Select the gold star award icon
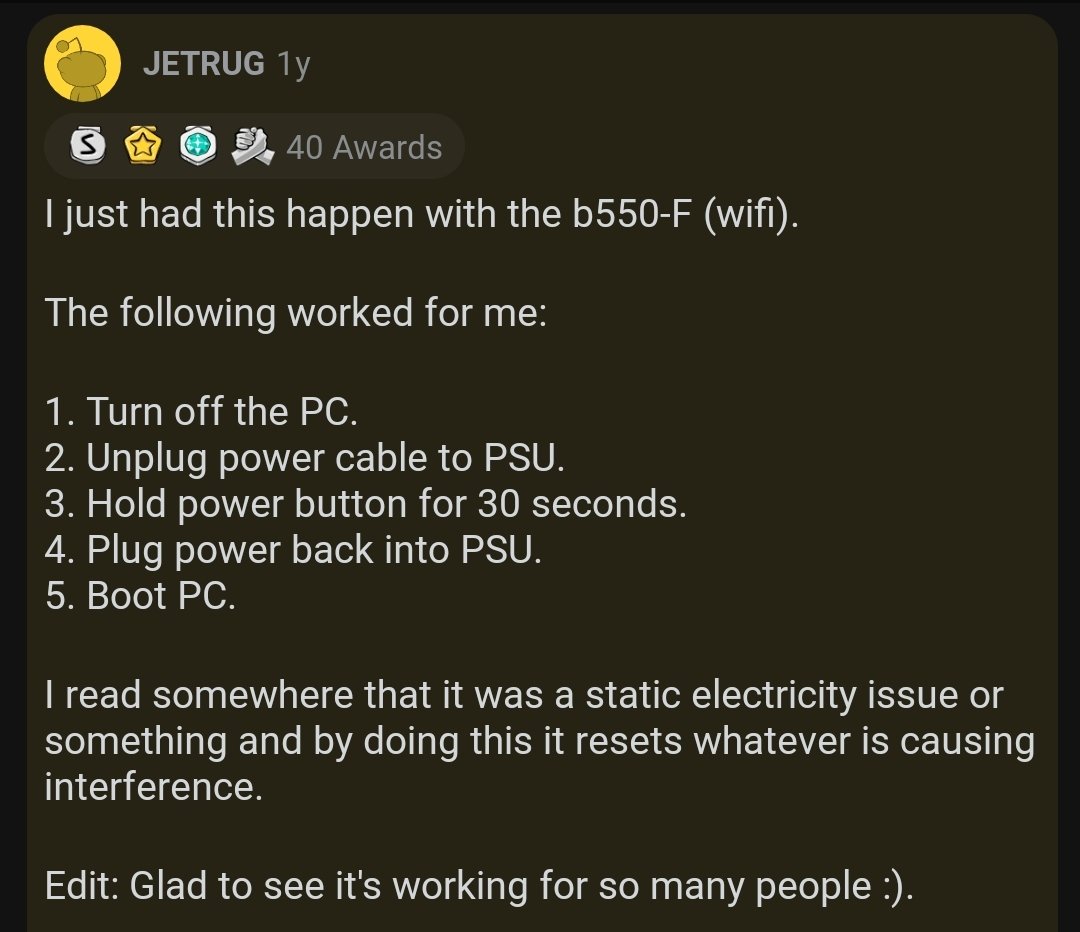 143,146
